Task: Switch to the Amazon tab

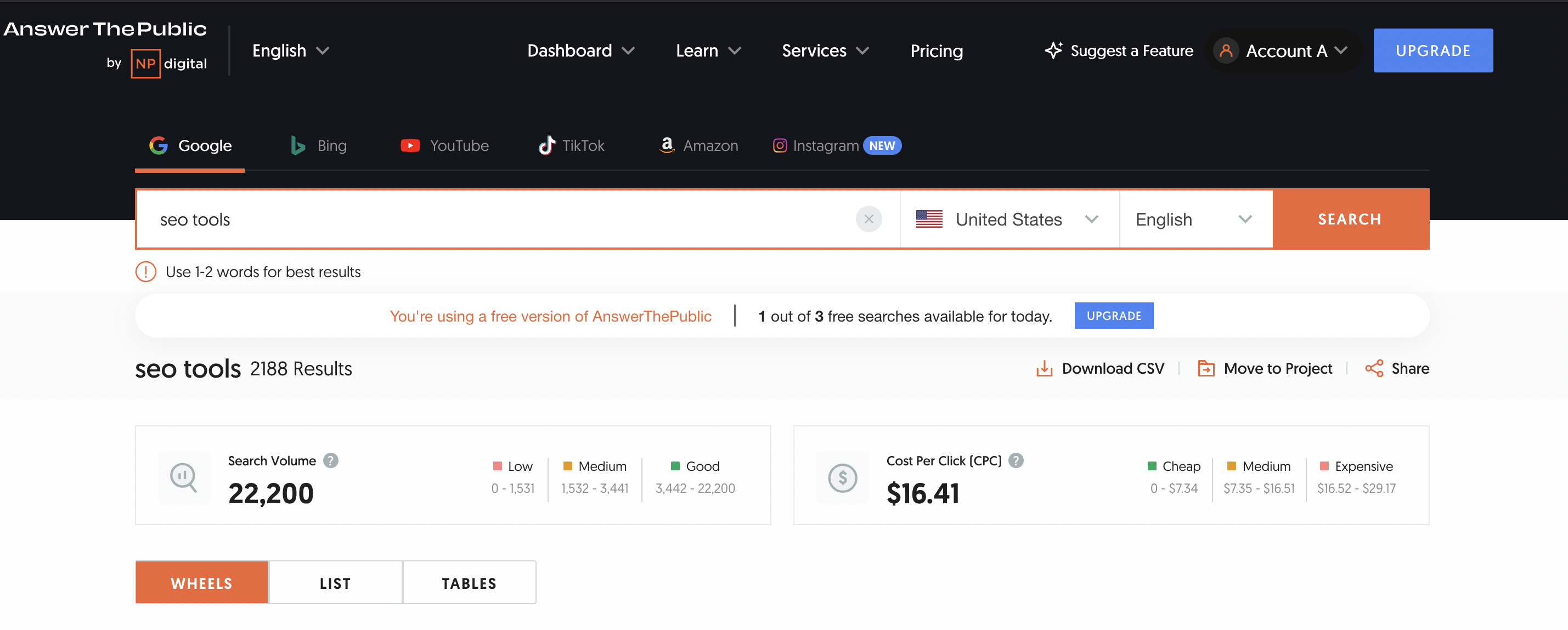Action: click(x=699, y=145)
